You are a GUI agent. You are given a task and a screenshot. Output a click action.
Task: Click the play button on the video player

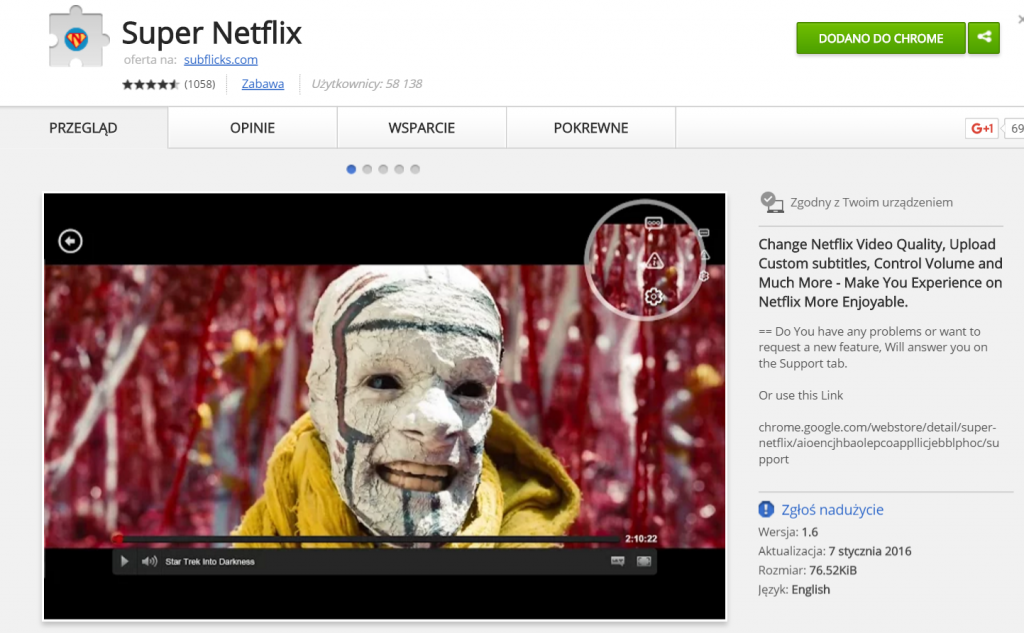click(x=124, y=561)
